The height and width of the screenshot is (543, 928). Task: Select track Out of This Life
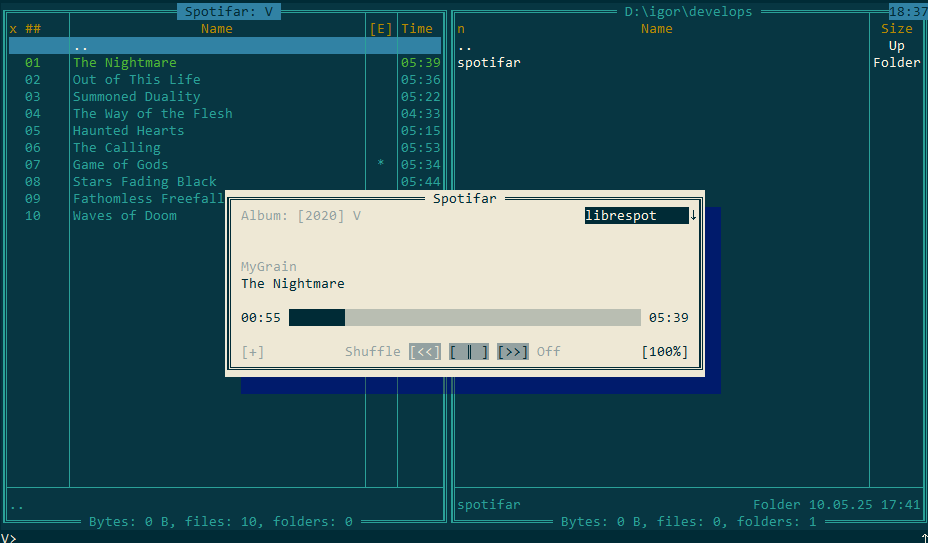pyautogui.click(x=225, y=80)
